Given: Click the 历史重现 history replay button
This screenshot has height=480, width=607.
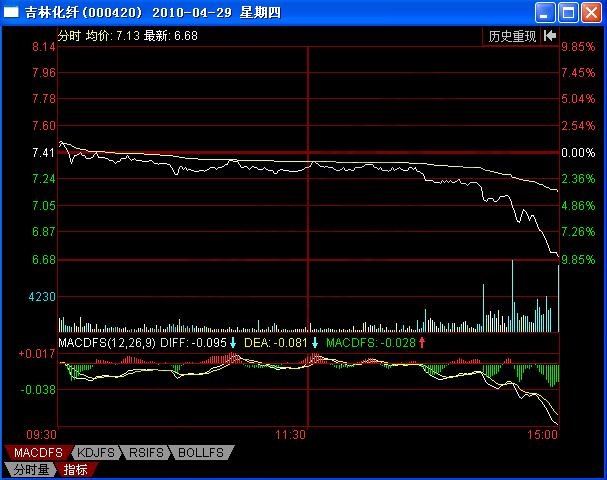Looking at the screenshot, I should (x=512, y=35).
